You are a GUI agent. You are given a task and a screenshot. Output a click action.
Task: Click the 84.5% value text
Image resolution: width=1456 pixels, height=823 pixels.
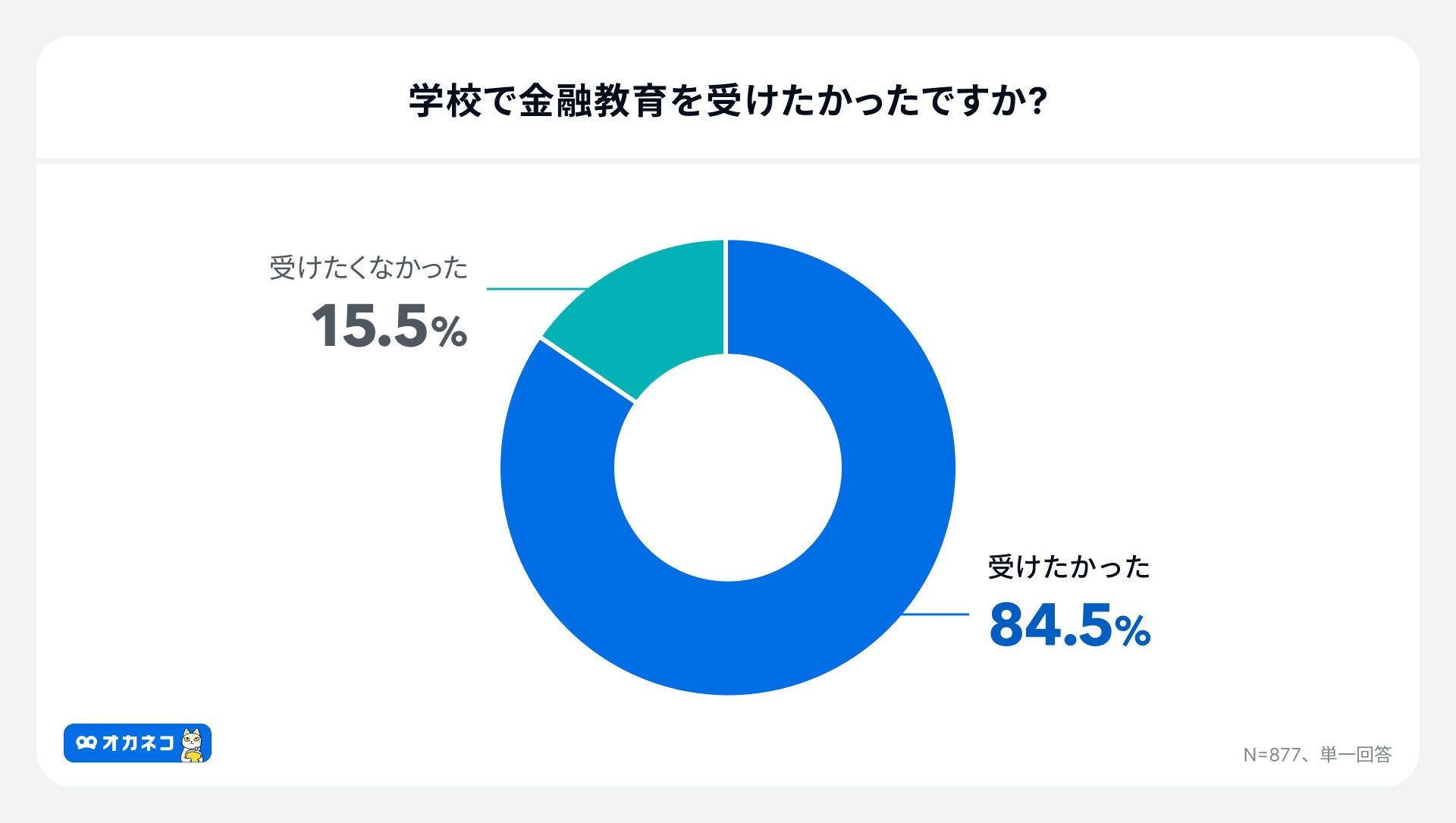(1069, 626)
